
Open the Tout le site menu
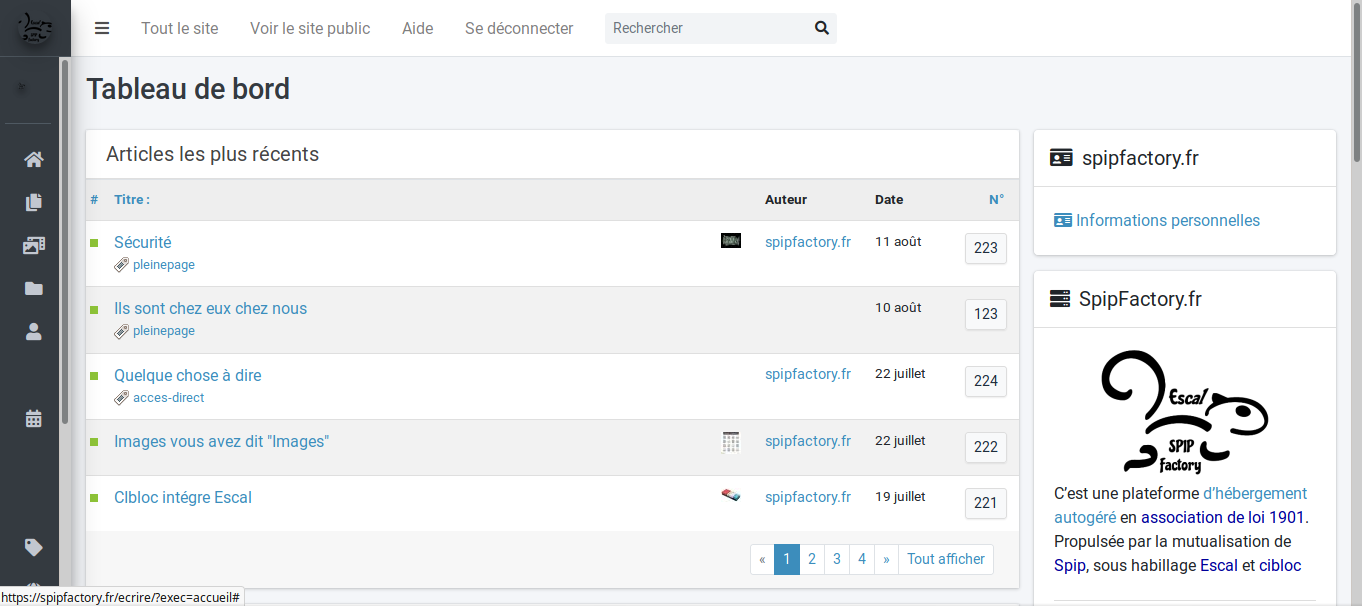click(x=180, y=28)
